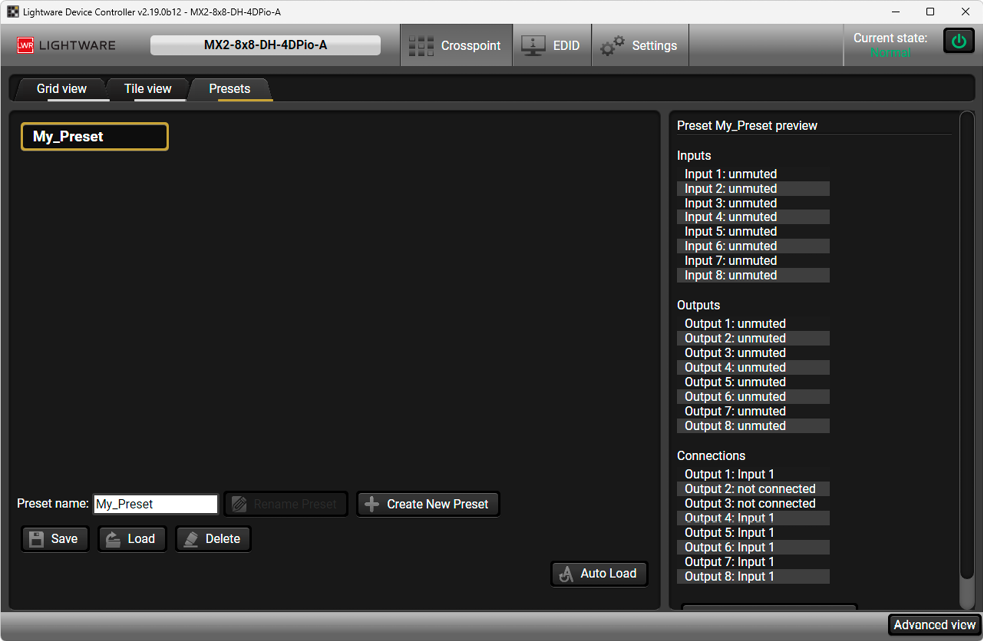Switch to the Grid view tab
The image size is (983, 641).
click(x=61, y=89)
